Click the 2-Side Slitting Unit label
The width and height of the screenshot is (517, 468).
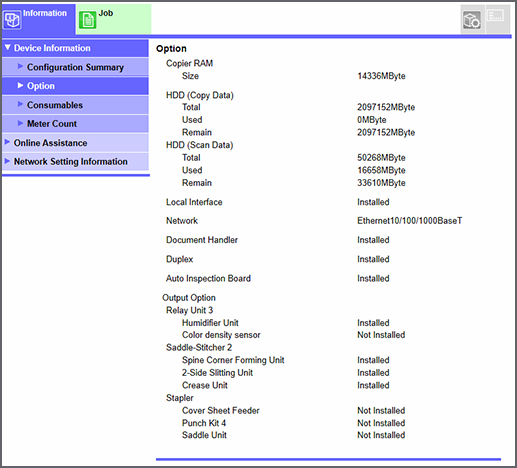click(x=217, y=373)
